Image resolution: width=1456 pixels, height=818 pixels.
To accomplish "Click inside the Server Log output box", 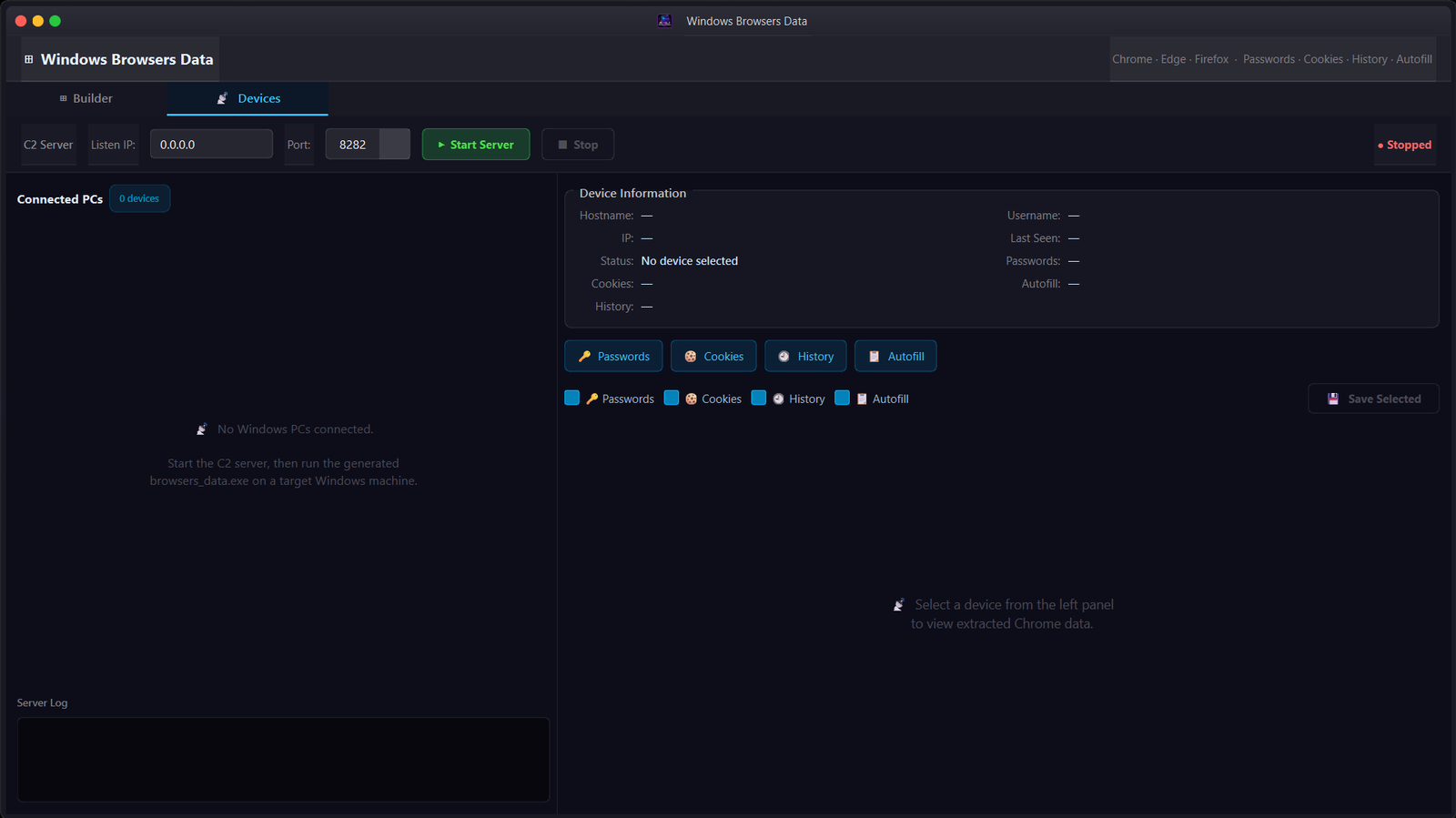I will tap(283, 760).
